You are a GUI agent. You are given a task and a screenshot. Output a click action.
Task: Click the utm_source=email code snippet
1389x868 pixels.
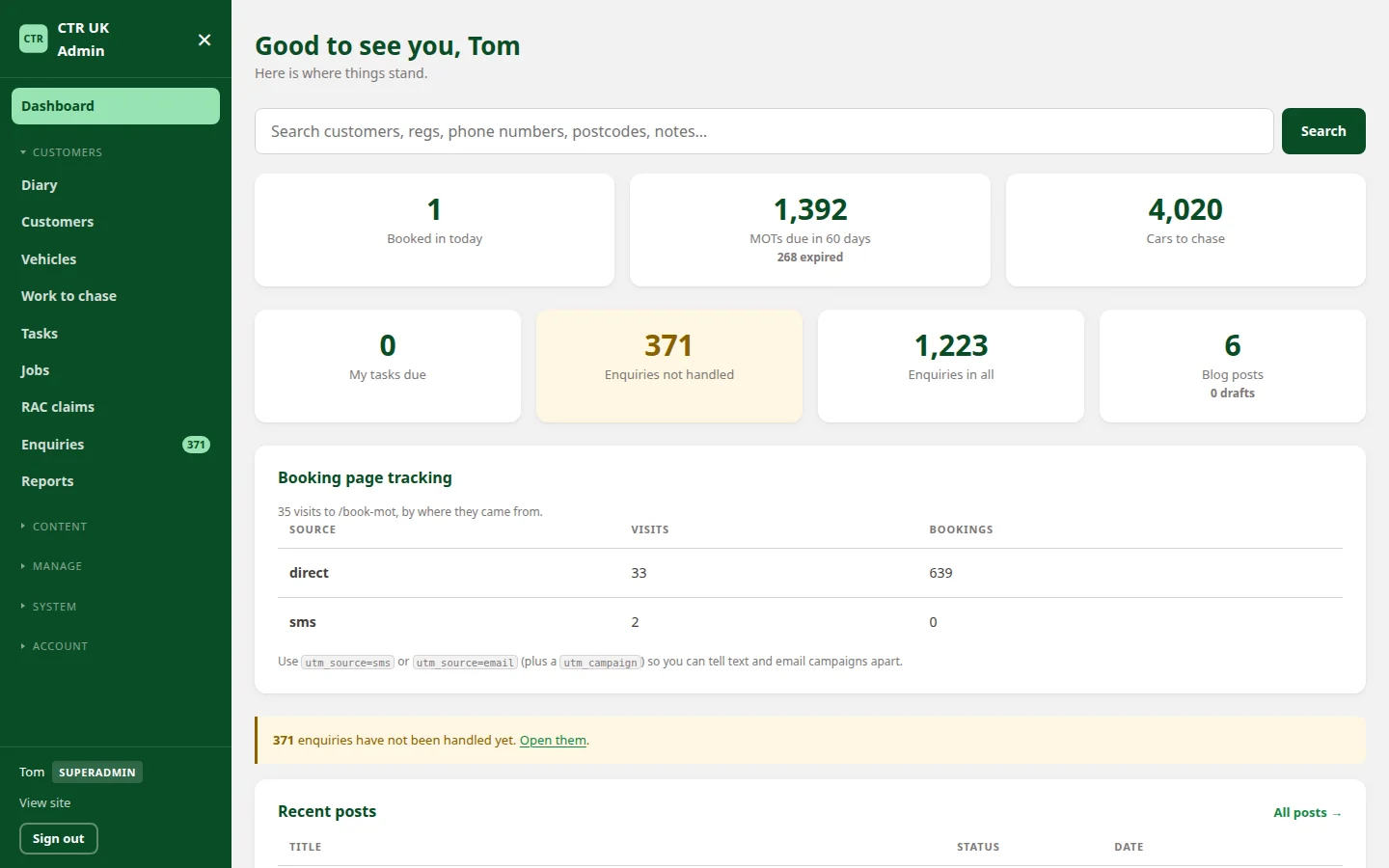pos(465,663)
